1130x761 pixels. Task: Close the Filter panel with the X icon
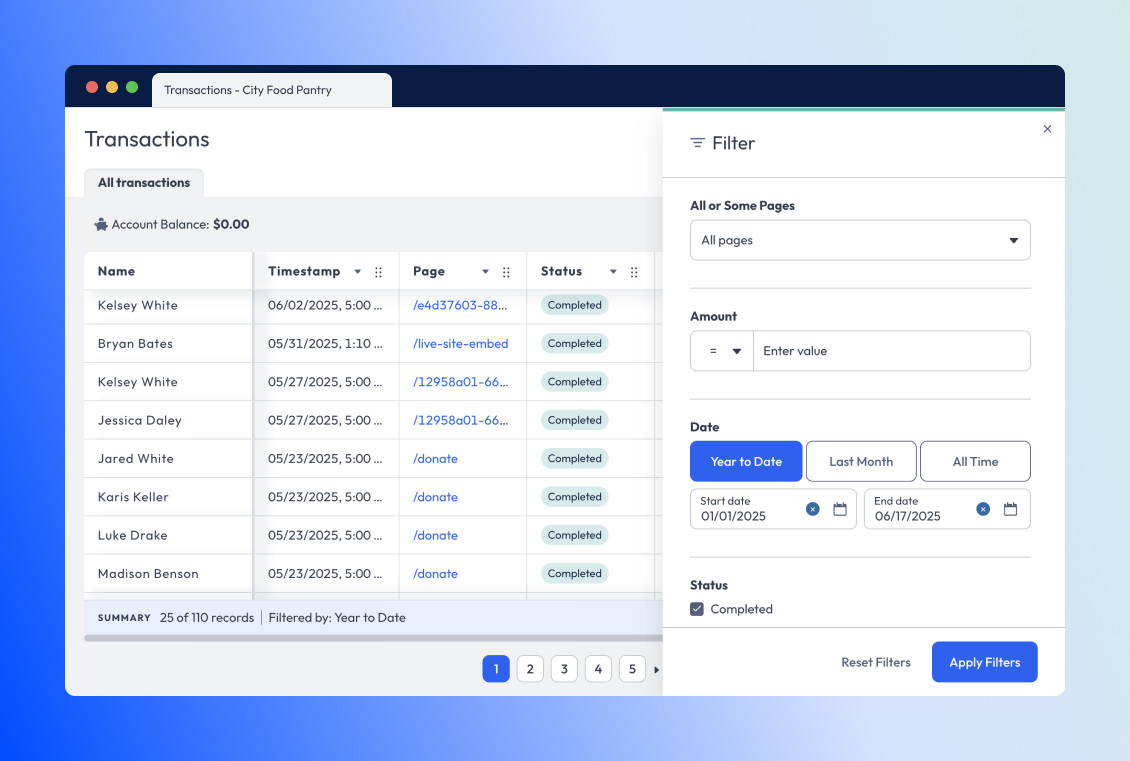1047,129
